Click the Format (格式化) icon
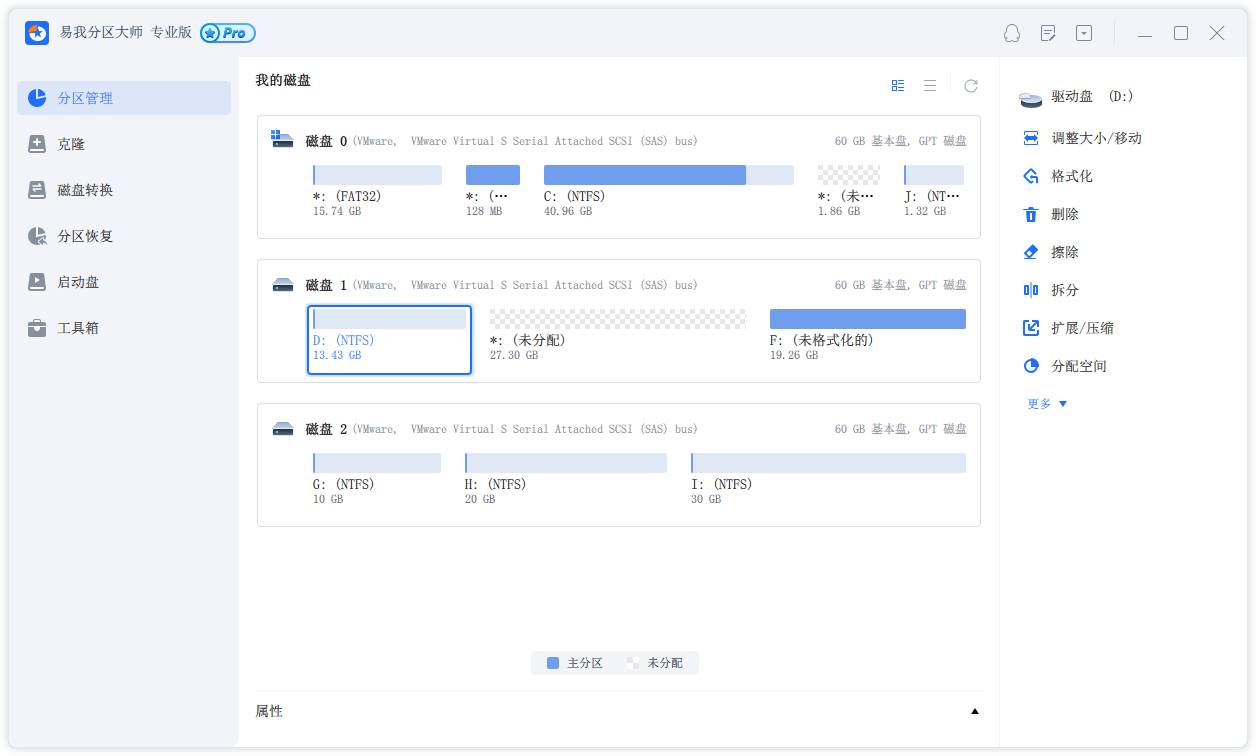The height and width of the screenshot is (756, 1256). click(x=1031, y=176)
